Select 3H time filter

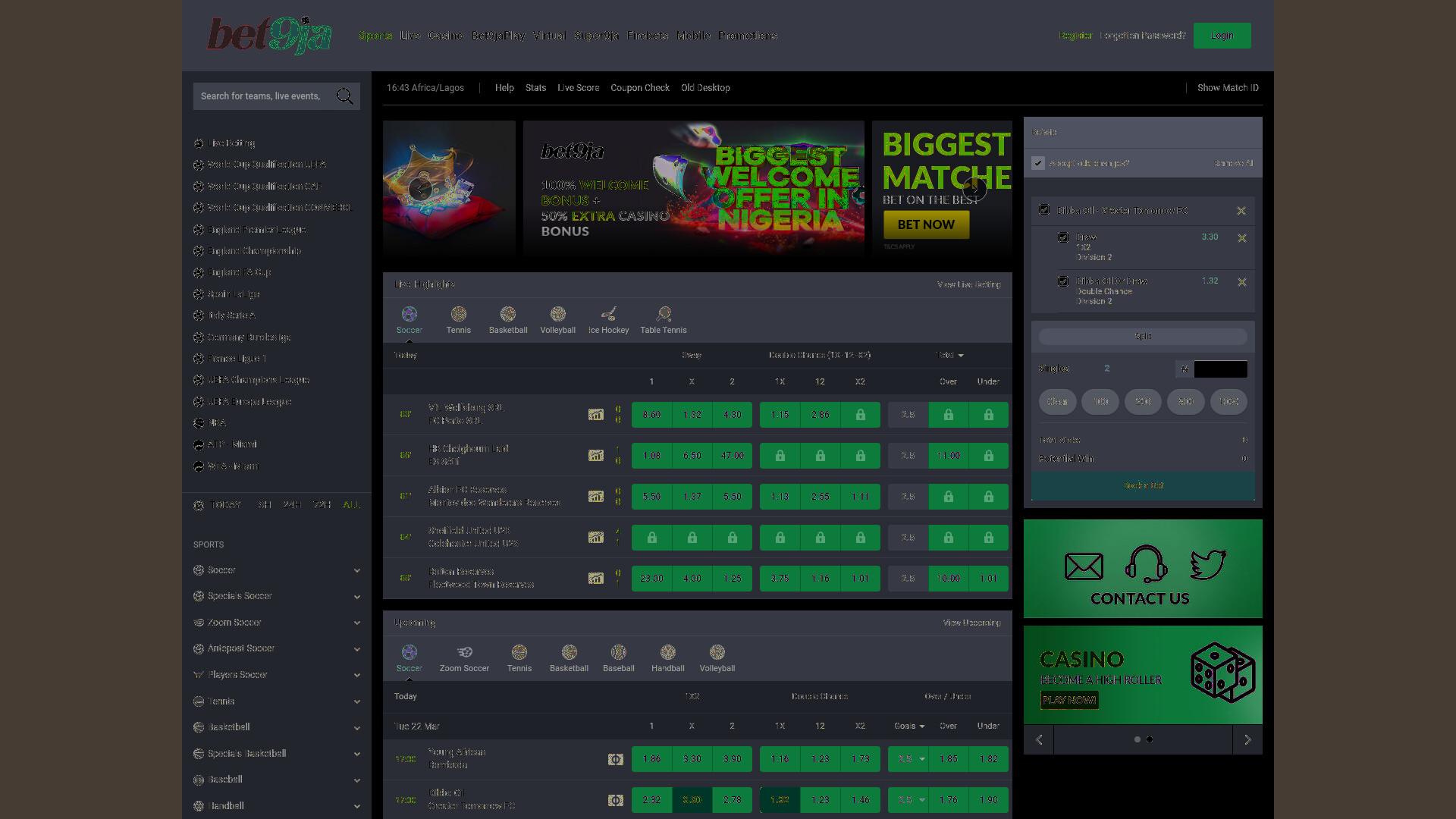pyautogui.click(x=265, y=505)
